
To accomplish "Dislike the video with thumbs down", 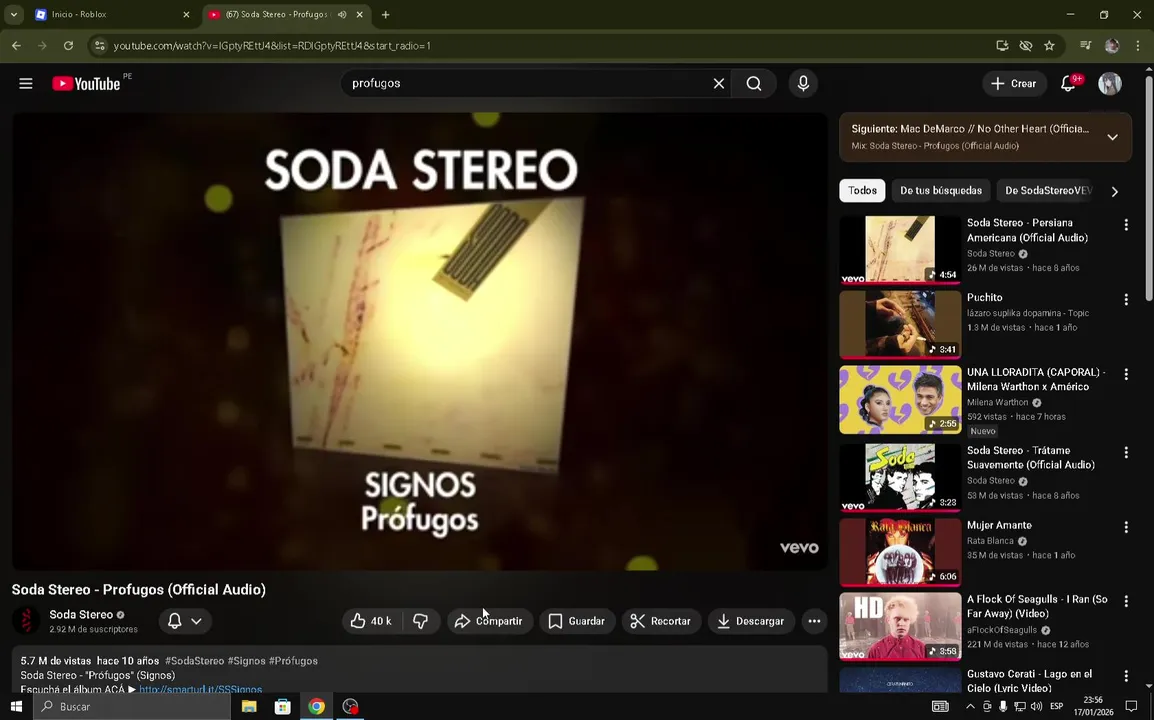I will [x=421, y=621].
